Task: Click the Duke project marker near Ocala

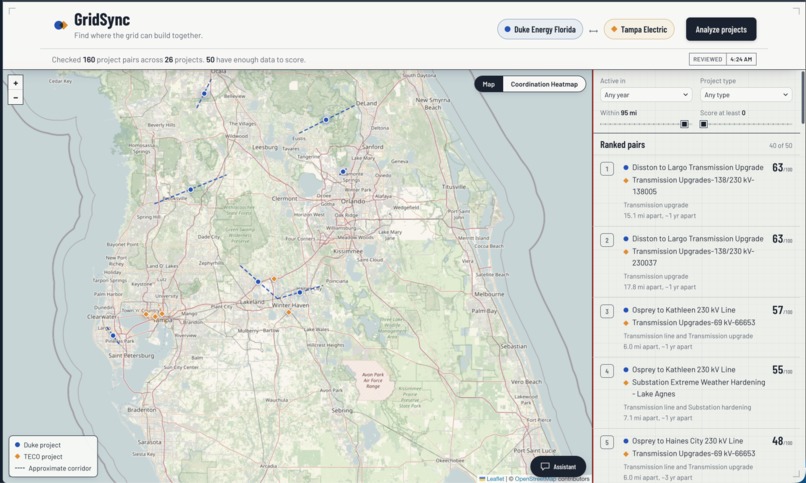Action: point(204,94)
